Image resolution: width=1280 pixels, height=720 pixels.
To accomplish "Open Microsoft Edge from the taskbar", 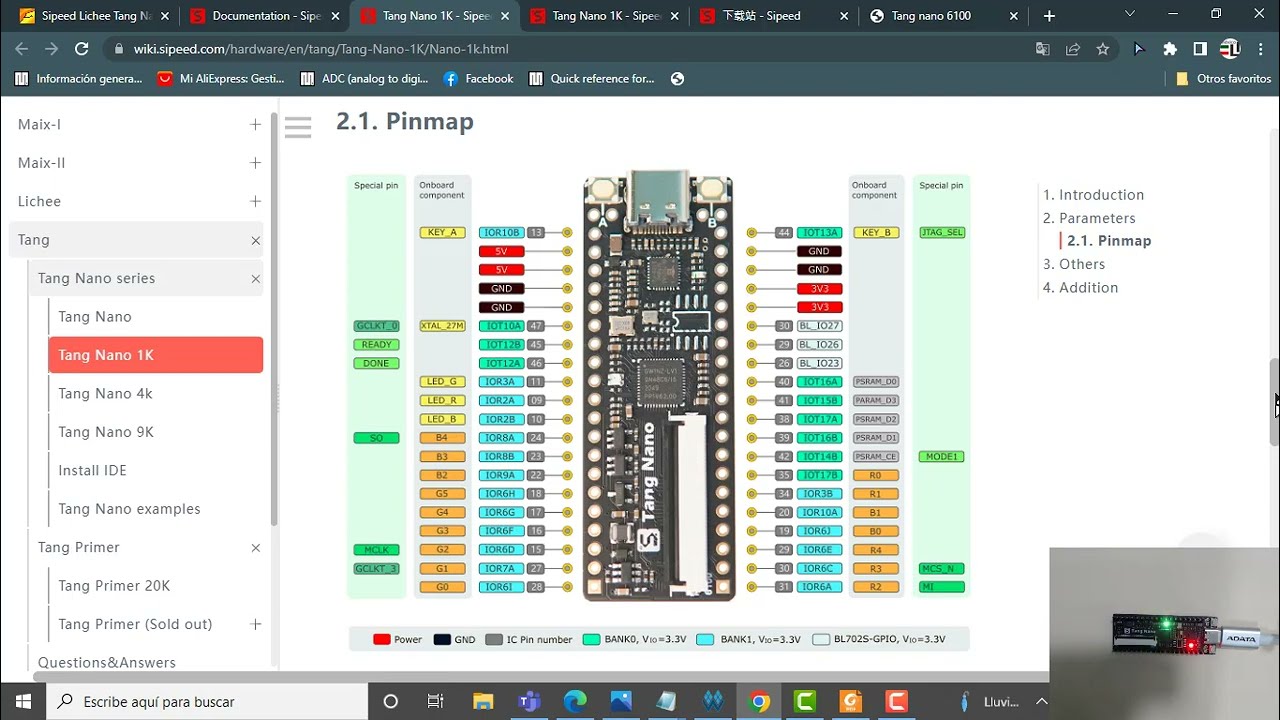I will click(x=575, y=701).
